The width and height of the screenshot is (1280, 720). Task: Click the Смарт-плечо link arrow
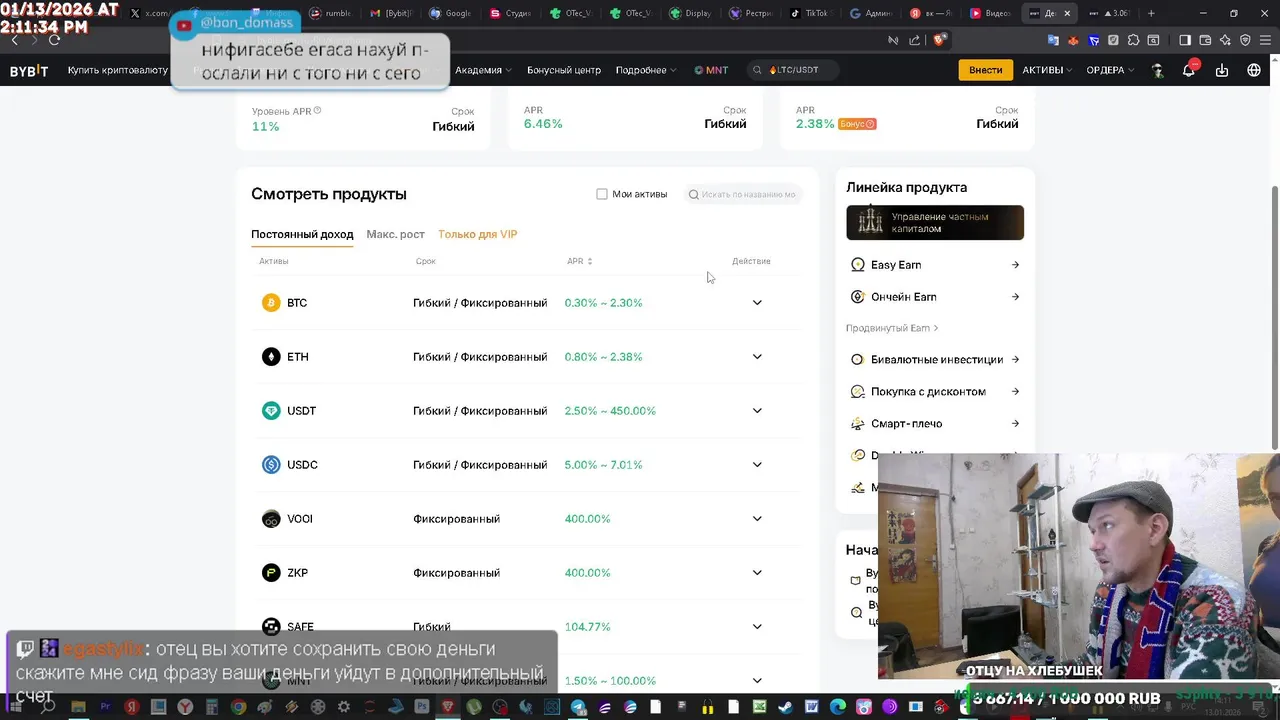1015,423
